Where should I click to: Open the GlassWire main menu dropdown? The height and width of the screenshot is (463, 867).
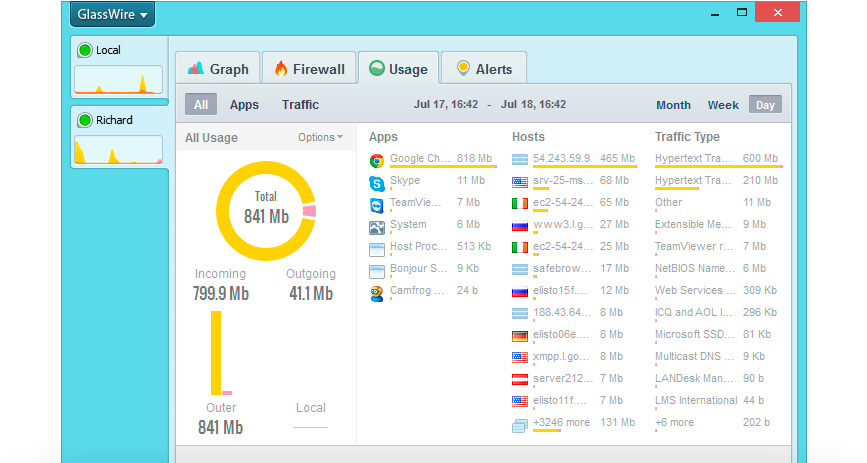pyautogui.click(x=112, y=14)
